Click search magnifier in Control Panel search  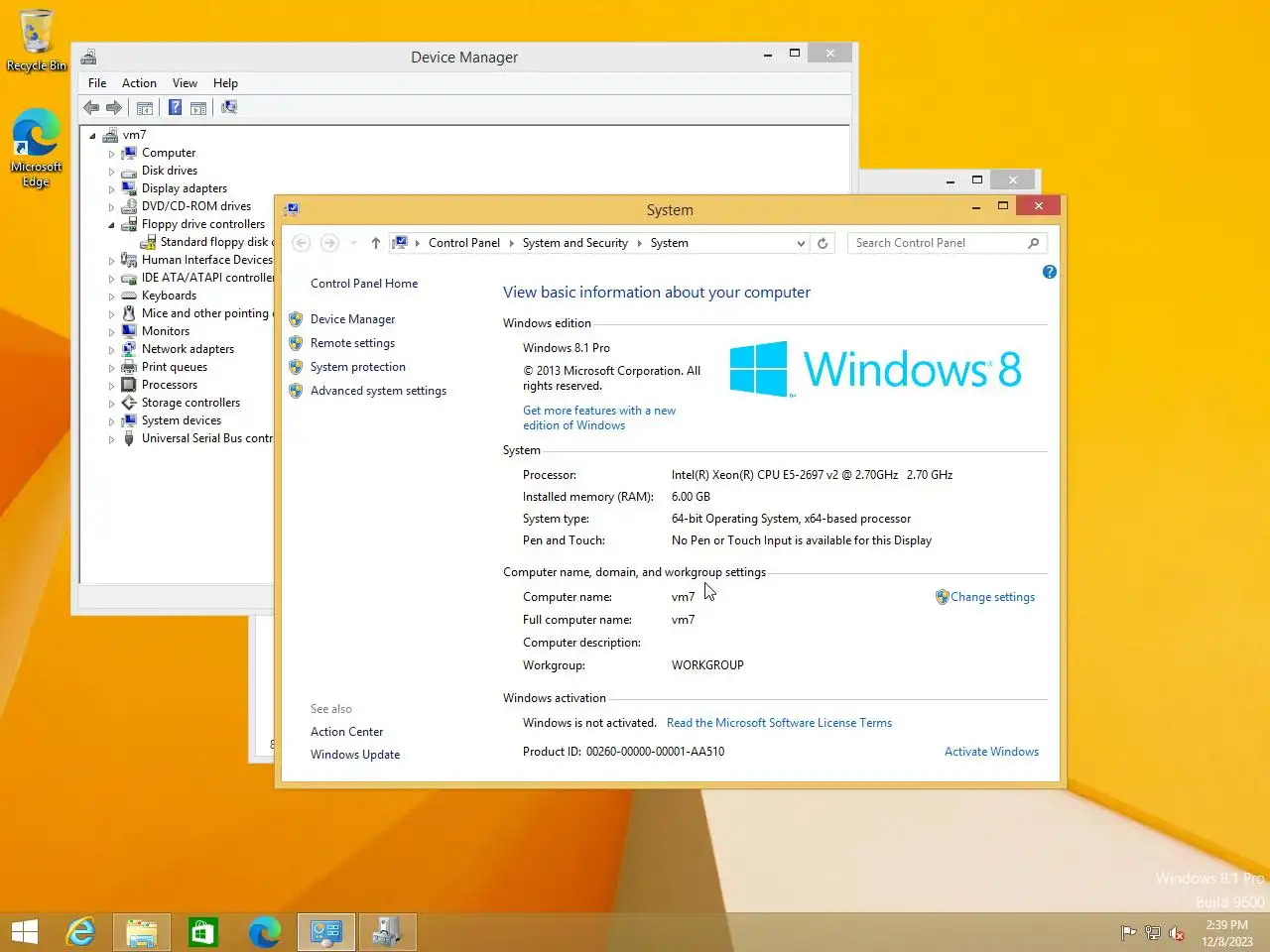pyautogui.click(x=1033, y=243)
